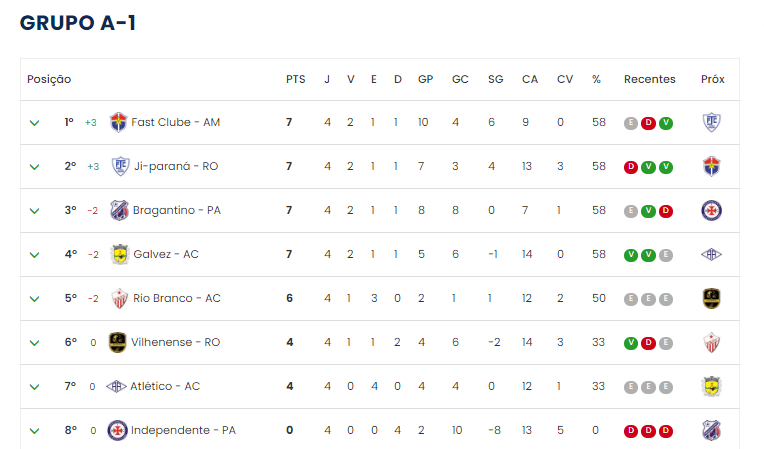The image size is (764, 449).
Task: Click the Recentes column header
Action: 649,79
